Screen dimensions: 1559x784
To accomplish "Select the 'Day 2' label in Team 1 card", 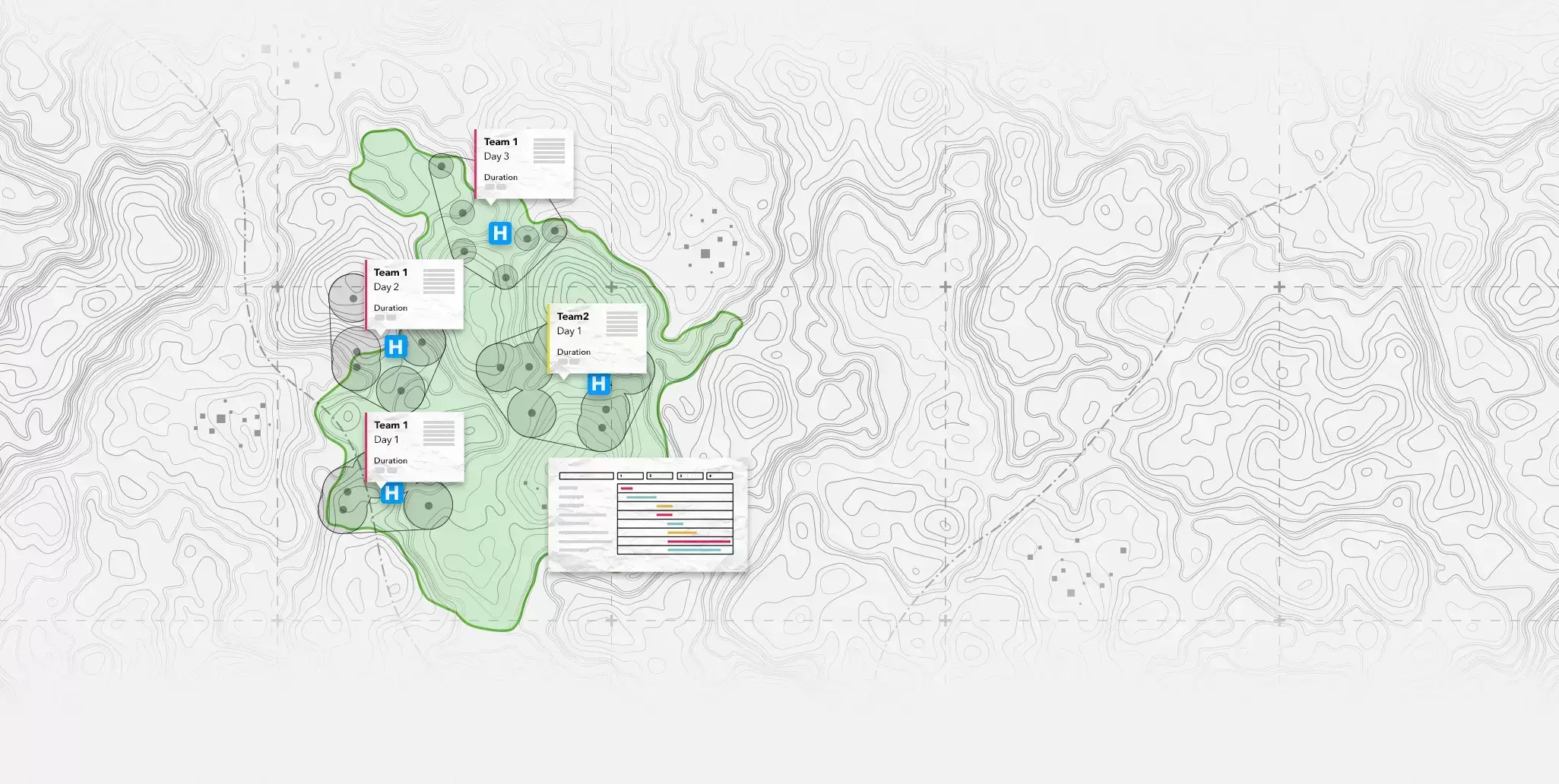I will pyautogui.click(x=386, y=287).
